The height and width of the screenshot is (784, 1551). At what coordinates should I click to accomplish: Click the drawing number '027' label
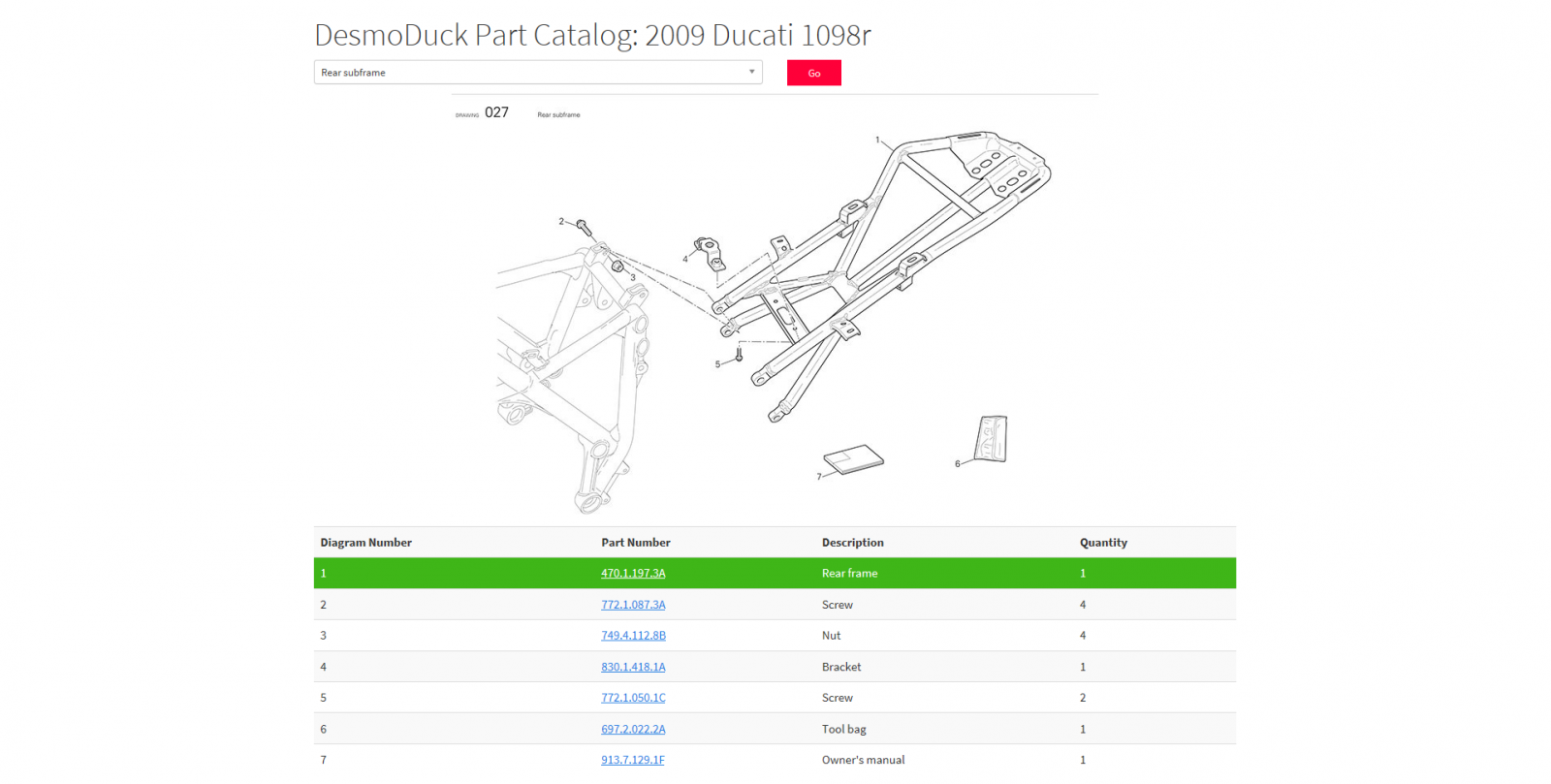[x=496, y=112]
